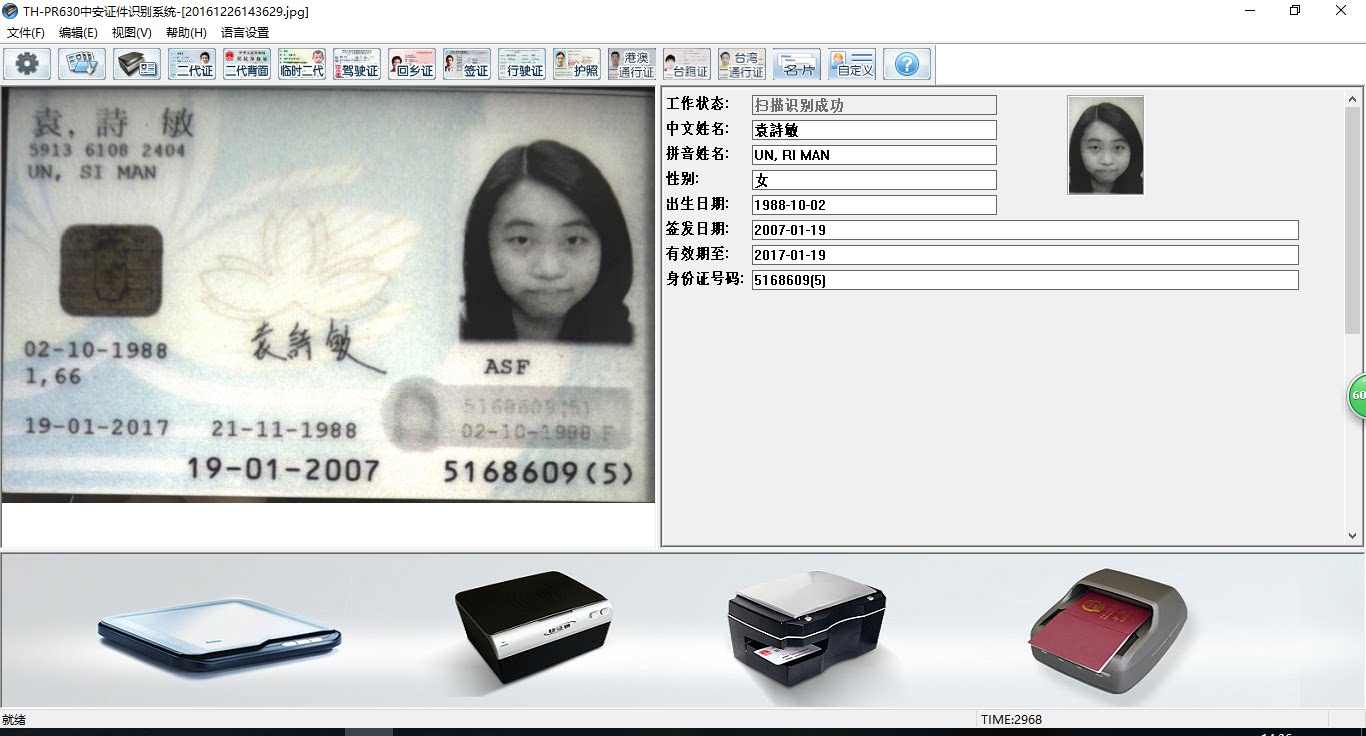Select the 回乡证 home return permit type
Viewport: 1366px width, 736px height.
(412, 64)
